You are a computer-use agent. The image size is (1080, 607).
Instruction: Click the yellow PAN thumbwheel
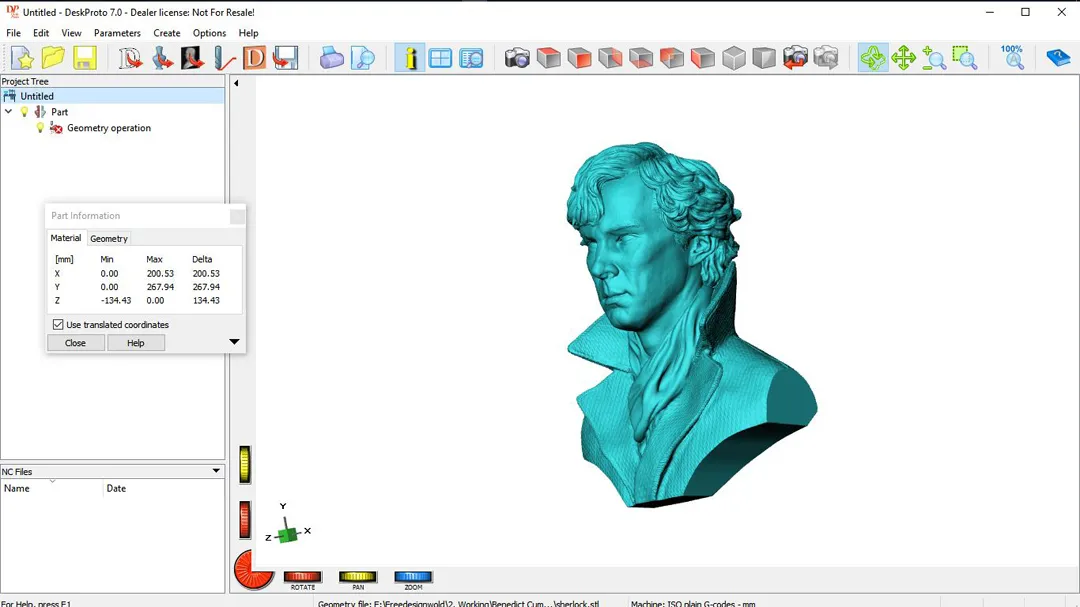pyautogui.click(x=357, y=577)
